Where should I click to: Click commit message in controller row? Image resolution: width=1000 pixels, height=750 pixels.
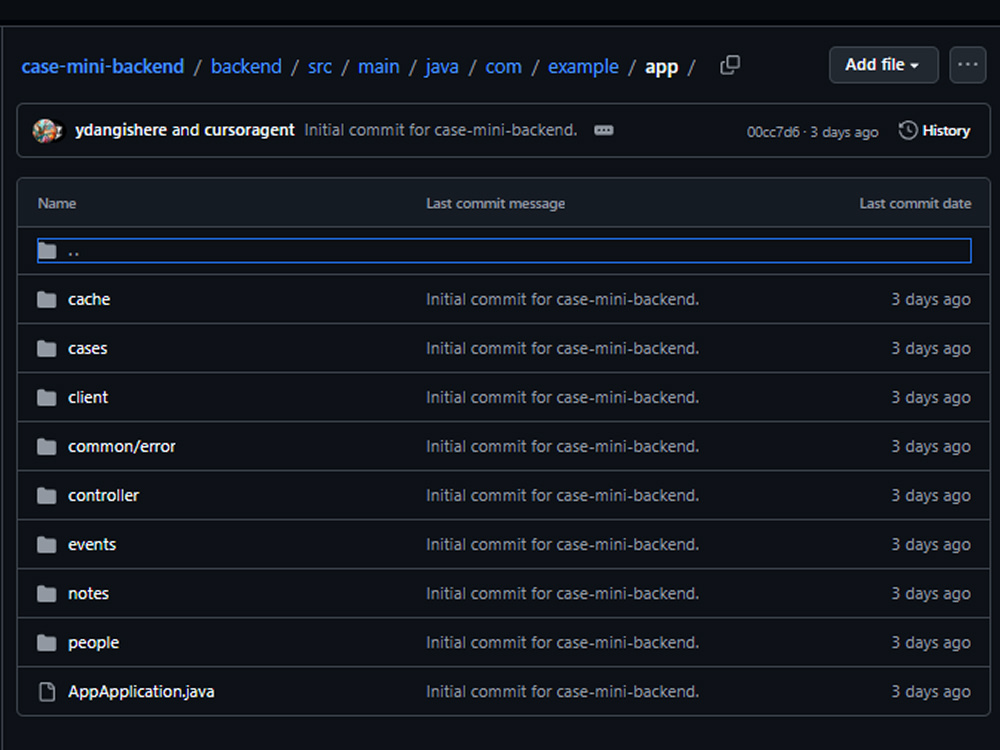[x=562, y=496]
